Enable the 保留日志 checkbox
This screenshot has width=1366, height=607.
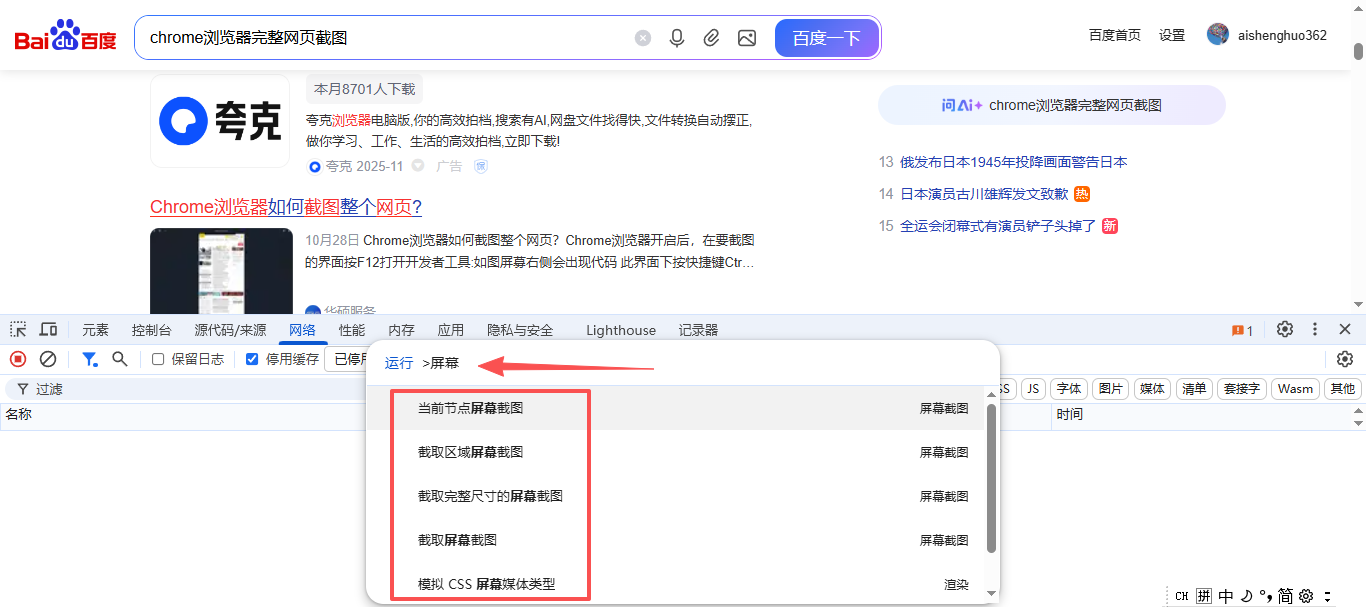coord(158,359)
